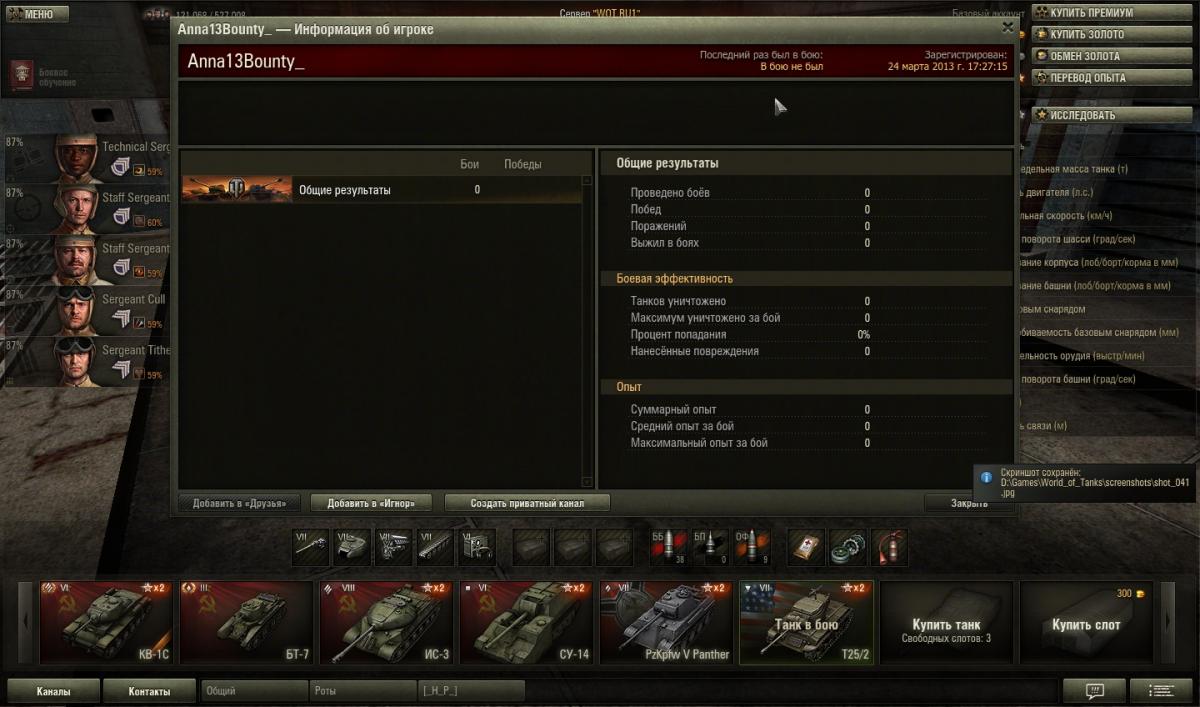
Task: Open the МЕНЮ button
Action: tap(37, 14)
